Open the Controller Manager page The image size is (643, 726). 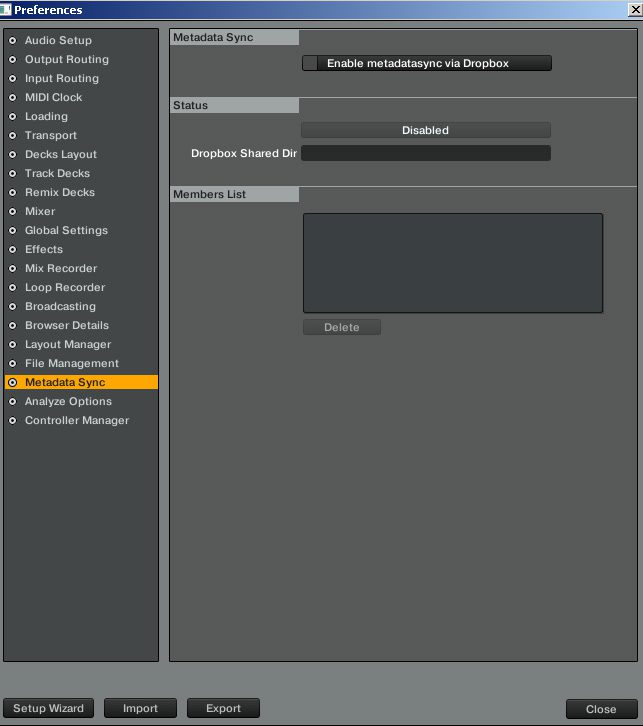pos(76,421)
